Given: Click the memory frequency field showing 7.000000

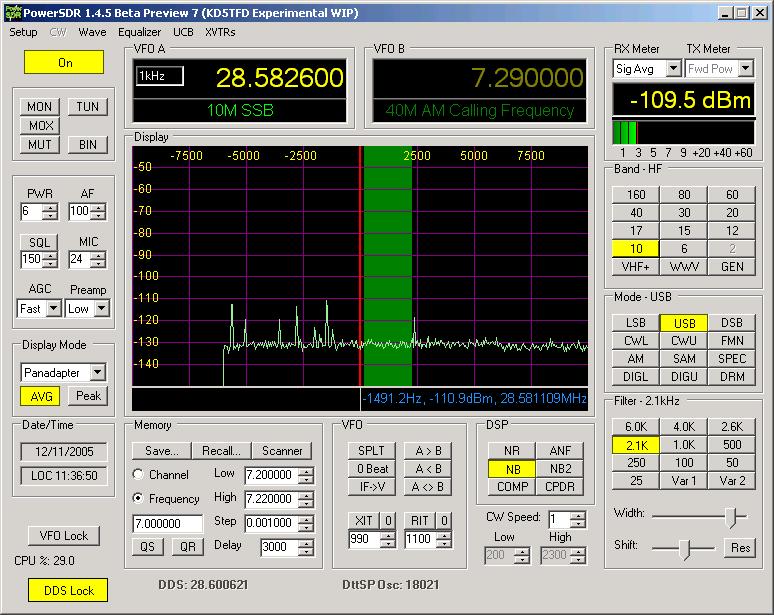Looking at the screenshot, I should point(167,523).
